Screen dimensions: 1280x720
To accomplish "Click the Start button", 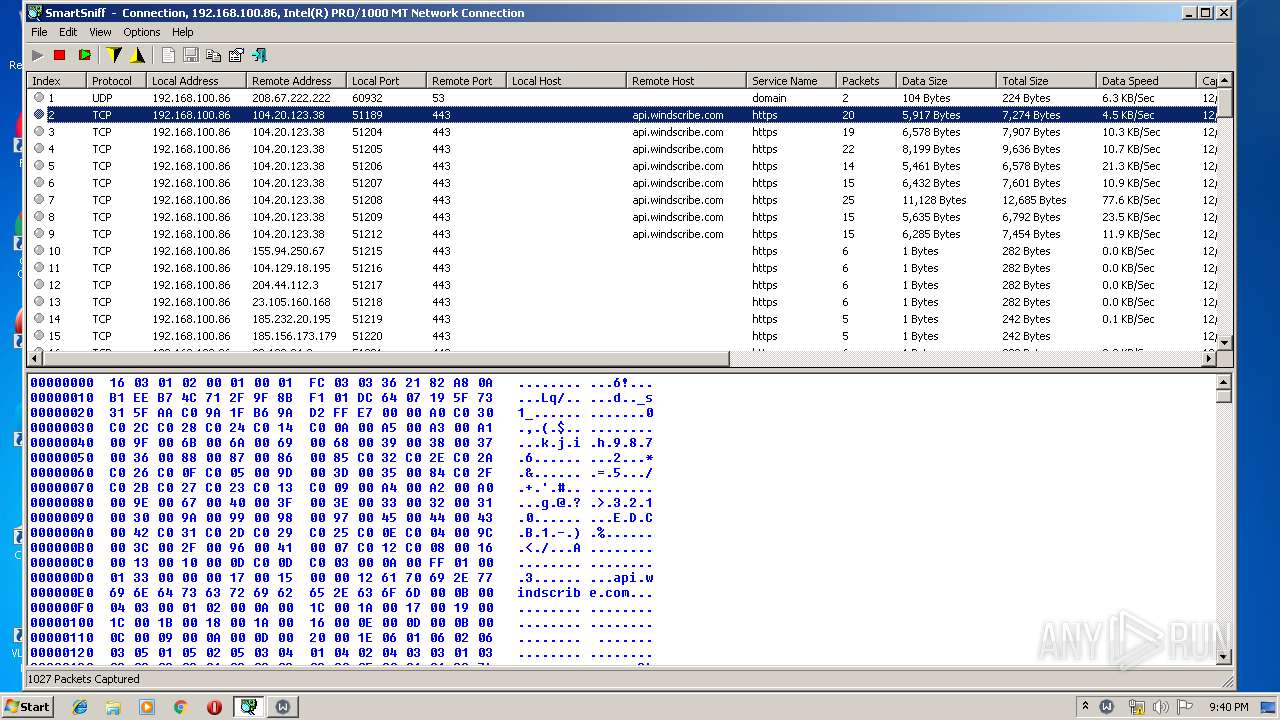I will pyautogui.click(x=28, y=707).
